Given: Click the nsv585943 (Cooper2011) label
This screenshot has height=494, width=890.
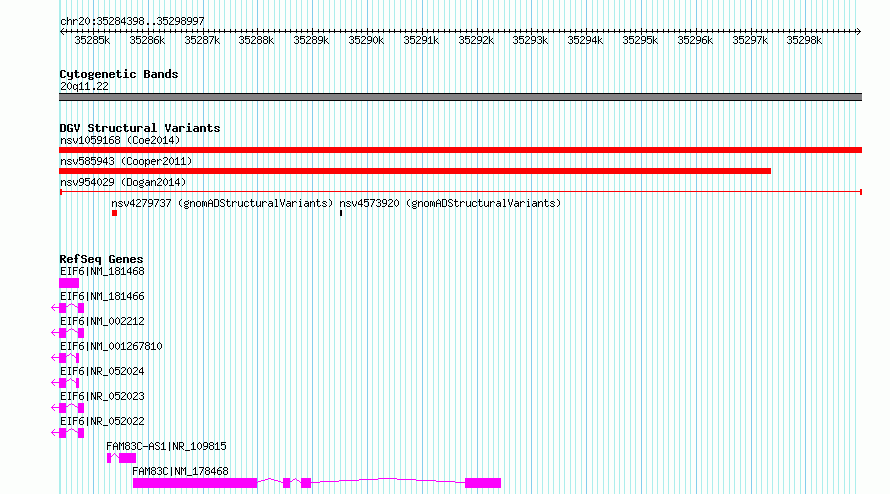Looking at the screenshot, I should pyautogui.click(x=126, y=161).
